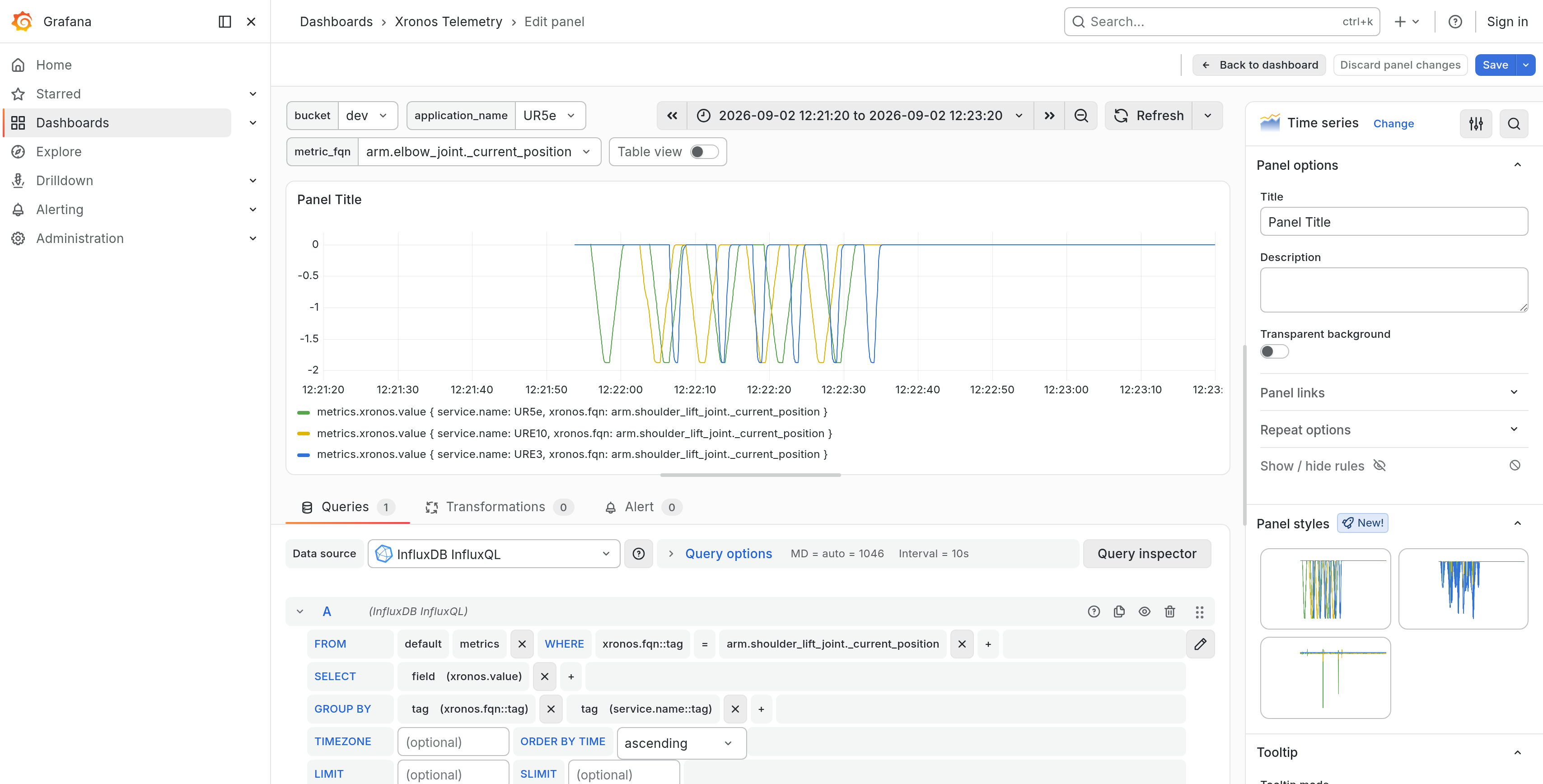Hide query A with eye icon
Viewport: 1543px width, 784px height.
(x=1144, y=611)
